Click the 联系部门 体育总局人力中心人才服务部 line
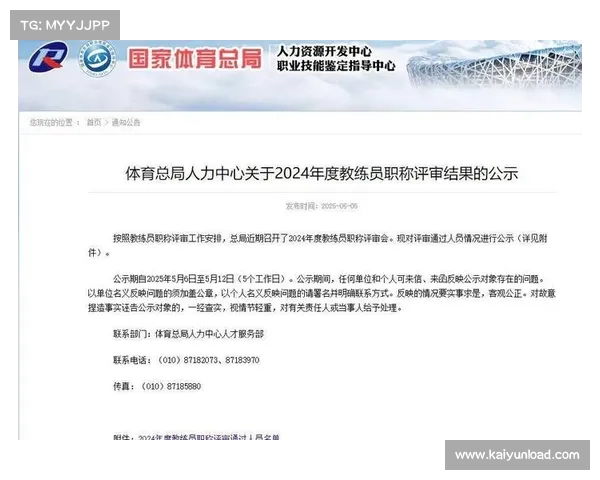 188,334
